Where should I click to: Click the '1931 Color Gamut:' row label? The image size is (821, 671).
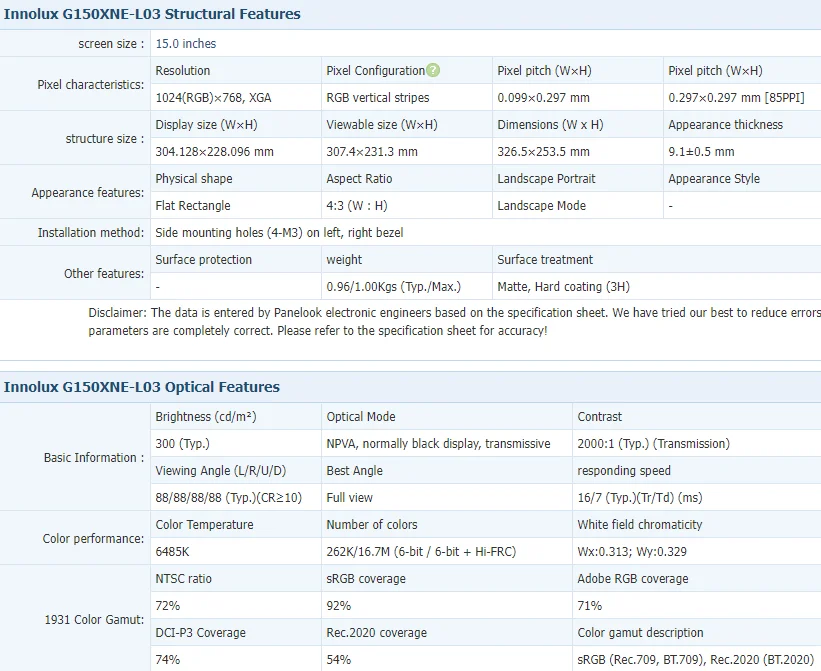[x=94, y=620]
